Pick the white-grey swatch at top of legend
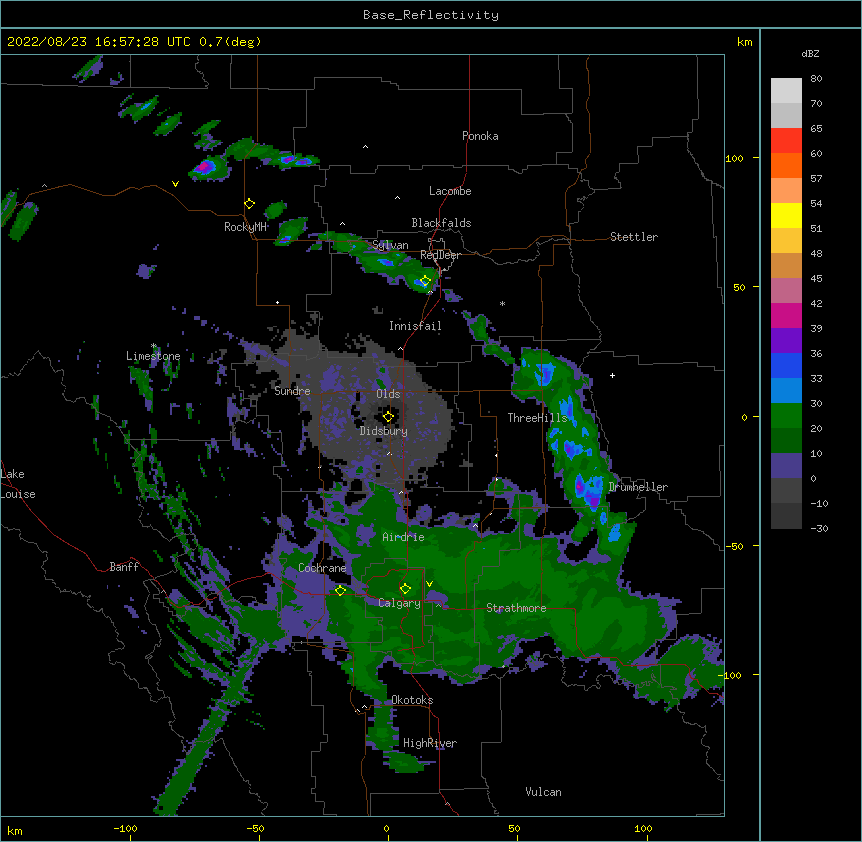This screenshot has width=862, height=842. tap(786, 91)
